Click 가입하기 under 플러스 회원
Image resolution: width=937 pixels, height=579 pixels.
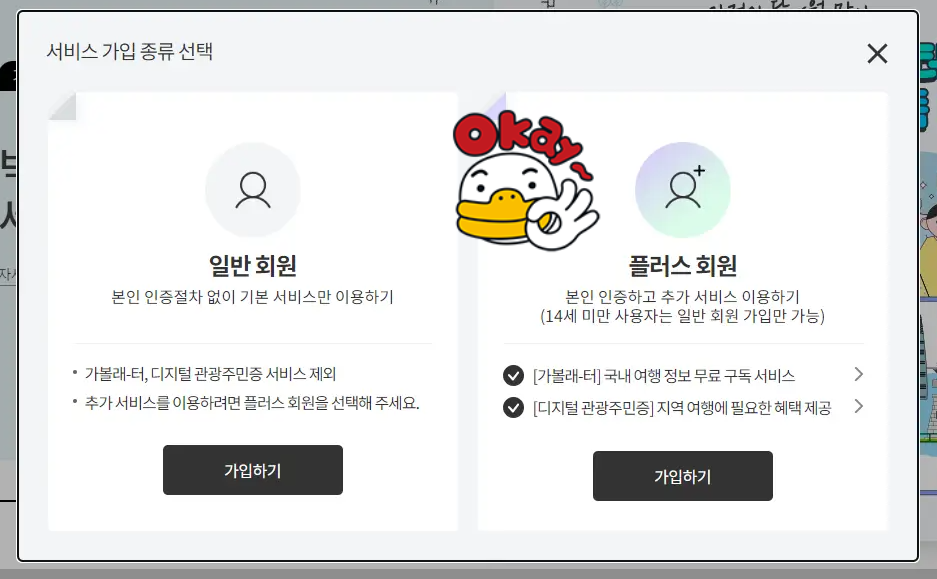pos(682,476)
